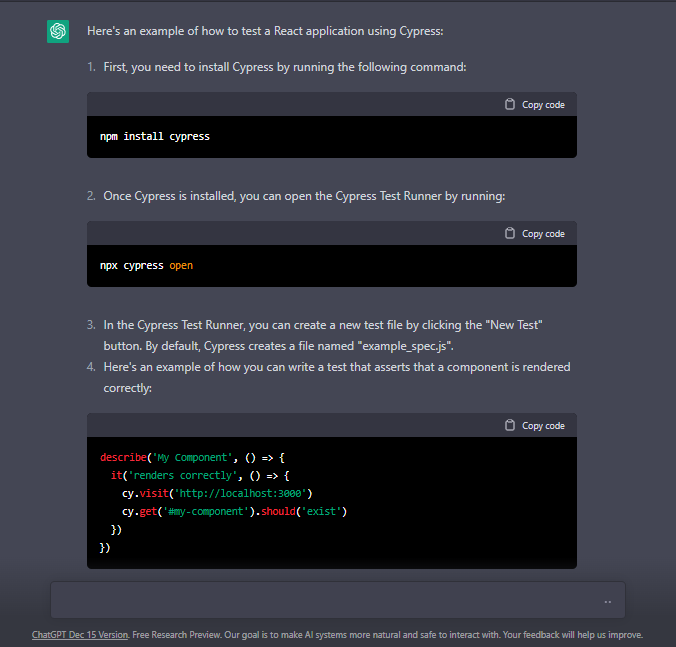676x647 pixels.
Task: Click the "npx cypress open" command text
Action: point(147,266)
